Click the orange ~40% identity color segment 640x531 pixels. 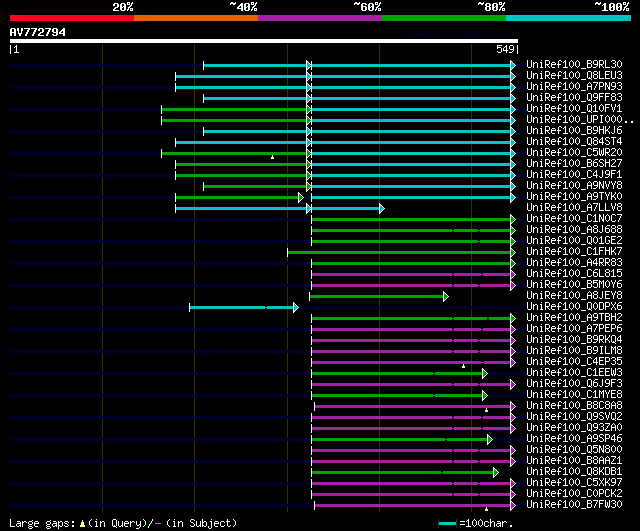tap(196, 18)
